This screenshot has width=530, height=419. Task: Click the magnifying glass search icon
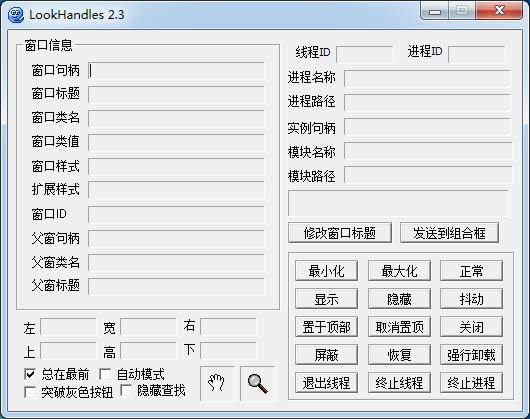[258, 383]
